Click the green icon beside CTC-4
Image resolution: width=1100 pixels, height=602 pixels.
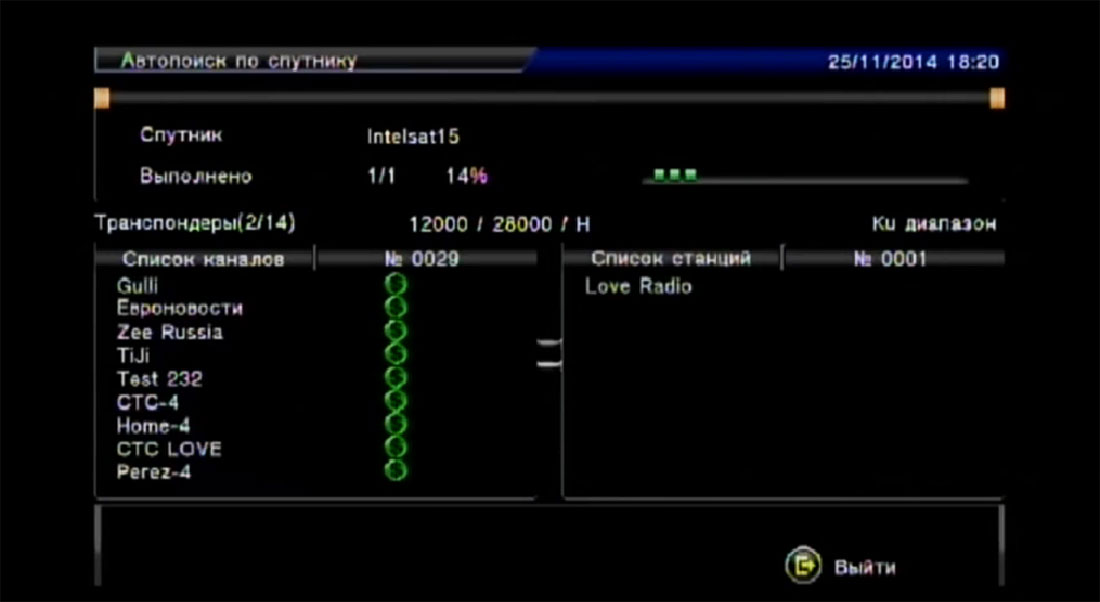click(x=396, y=401)
